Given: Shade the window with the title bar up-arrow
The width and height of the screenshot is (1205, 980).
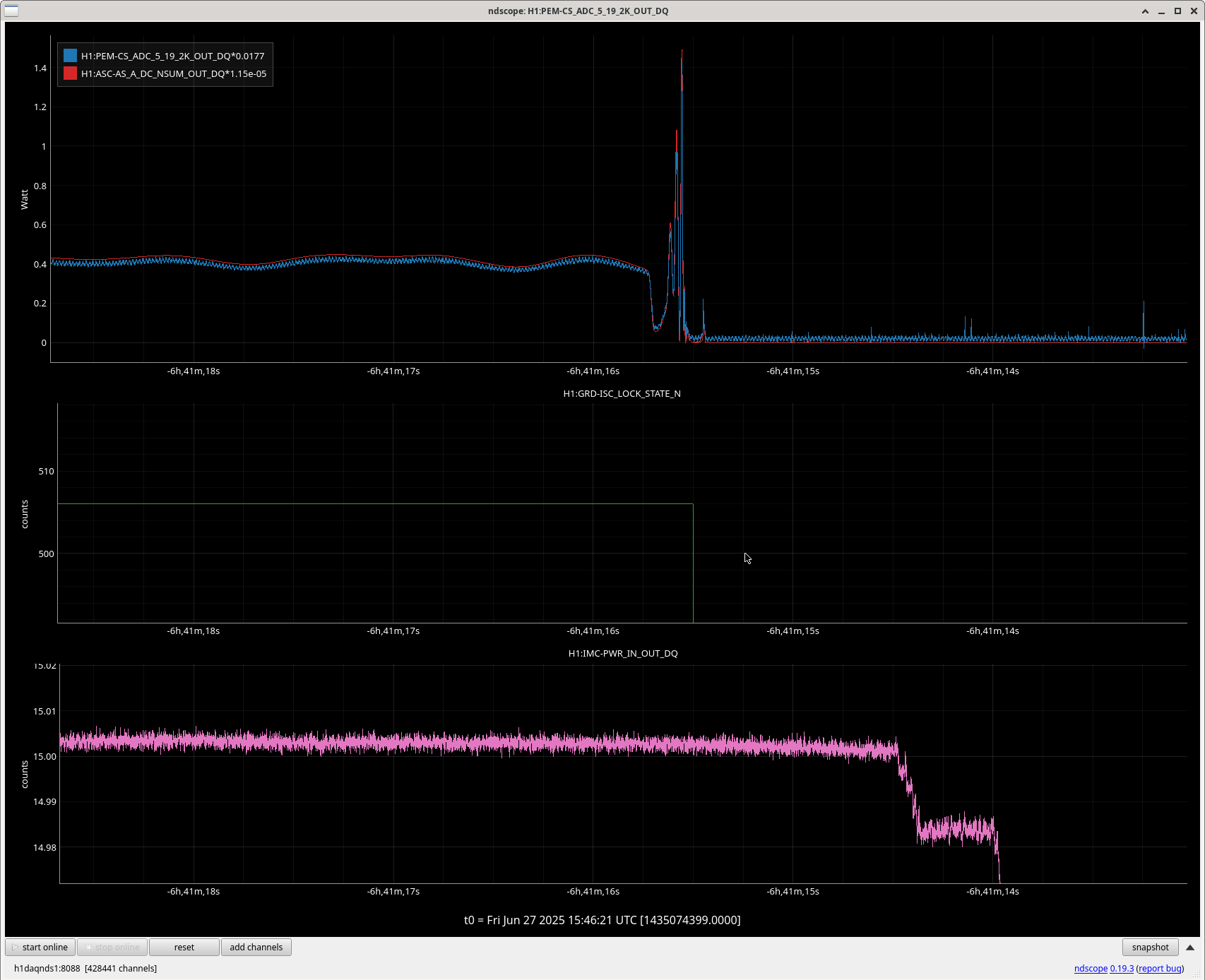Looking at the screenshot, I should 1145,11.
